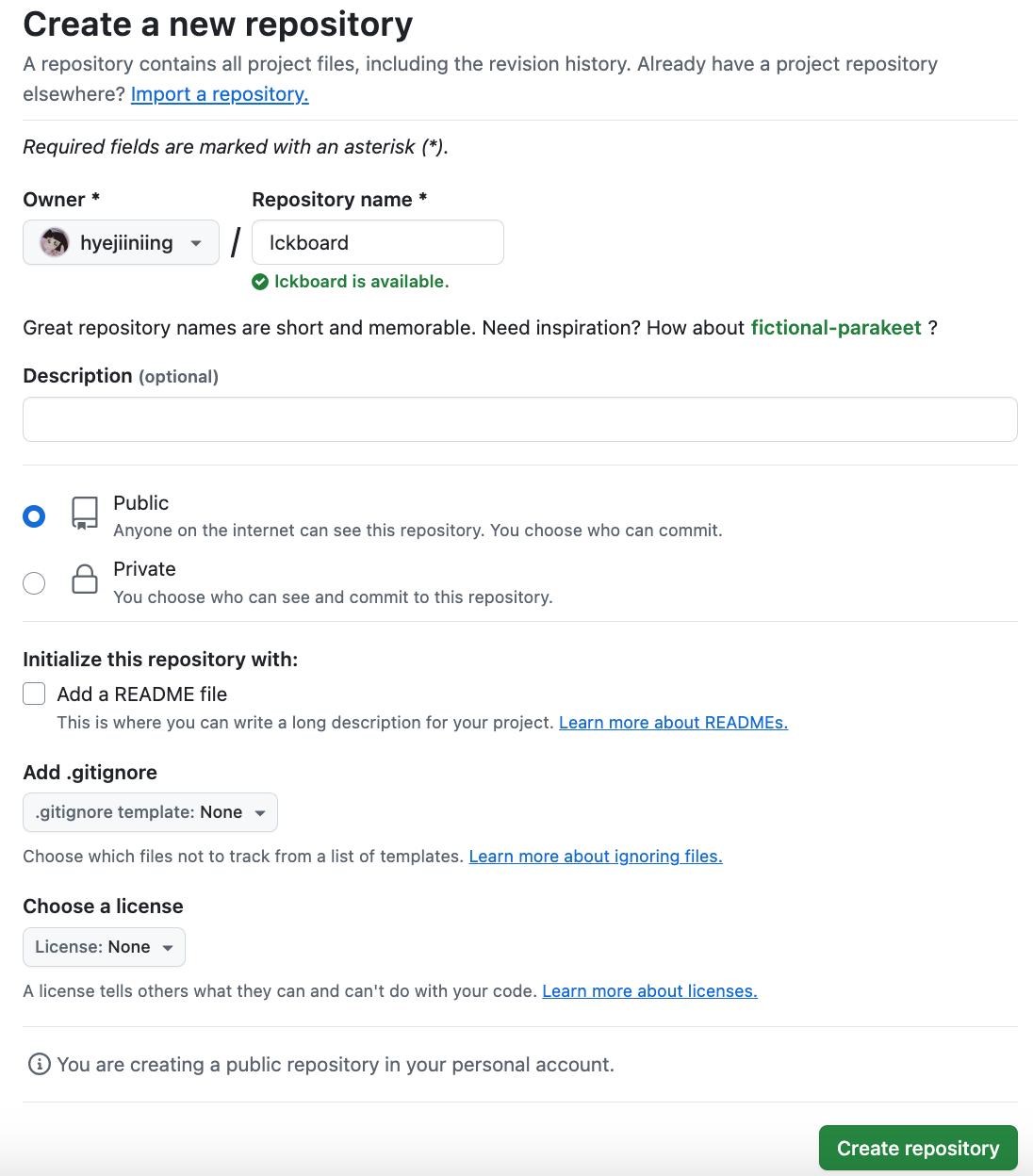
Task: Open the License: None dropdown
Action: 104,947
